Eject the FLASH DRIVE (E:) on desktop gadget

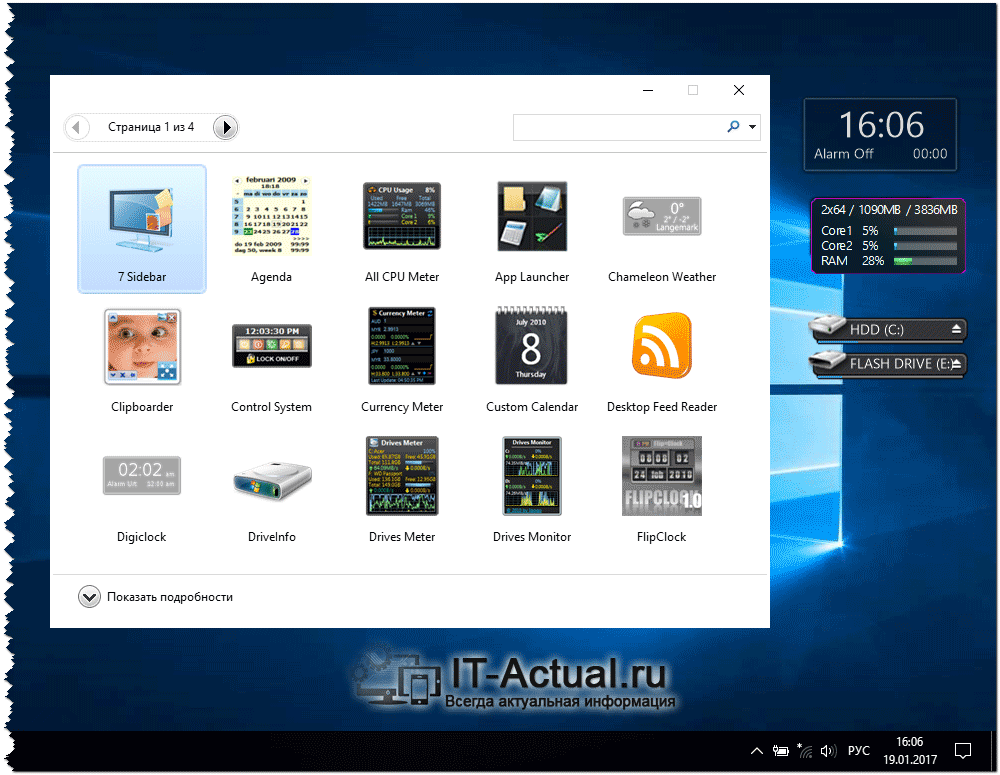[957, 363]
